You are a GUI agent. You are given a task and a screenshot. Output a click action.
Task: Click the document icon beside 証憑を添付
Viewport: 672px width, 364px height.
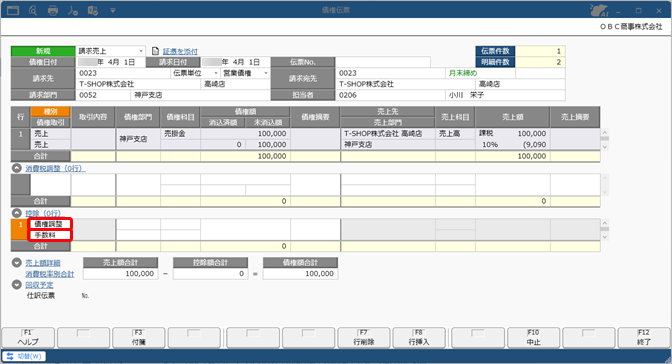click(x=155, y=51)
